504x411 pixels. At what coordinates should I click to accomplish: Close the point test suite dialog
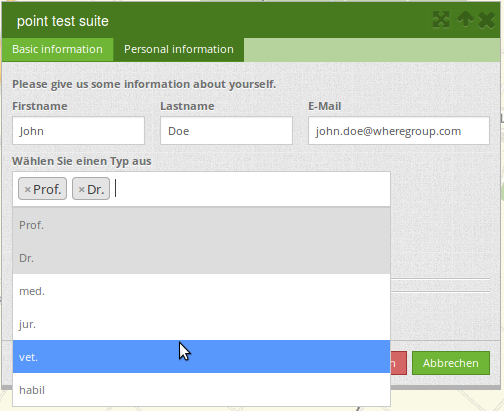click(487, 21)
